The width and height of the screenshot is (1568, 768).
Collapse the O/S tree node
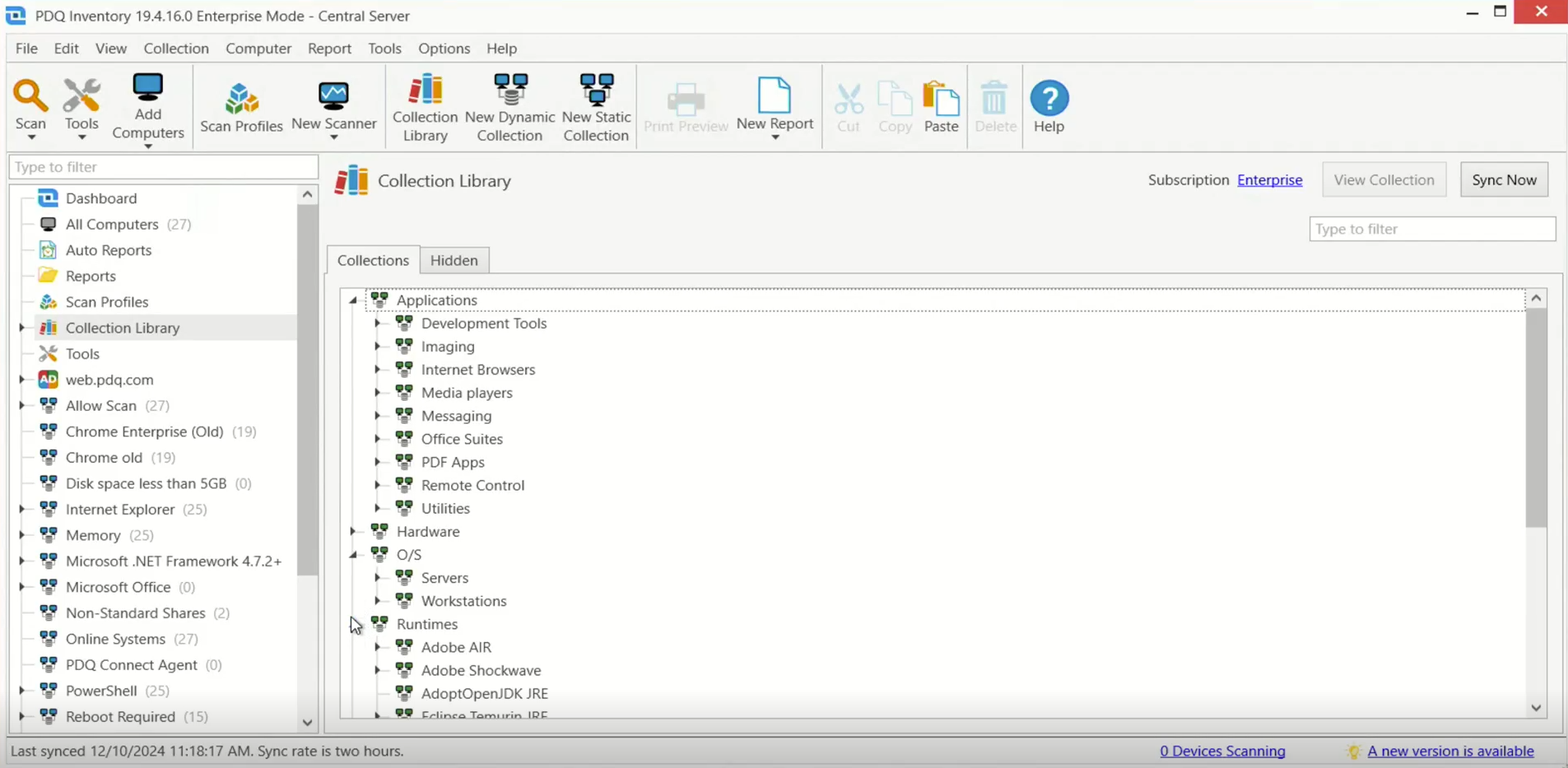pos(353,555)
